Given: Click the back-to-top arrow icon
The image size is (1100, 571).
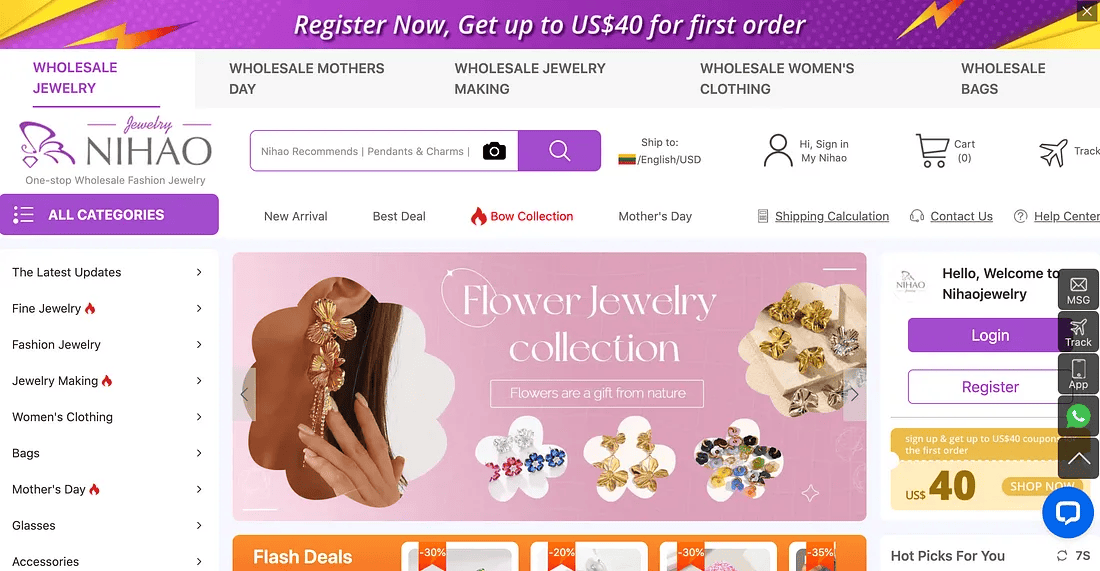Looking at the screenshot, I should 1078,459.
